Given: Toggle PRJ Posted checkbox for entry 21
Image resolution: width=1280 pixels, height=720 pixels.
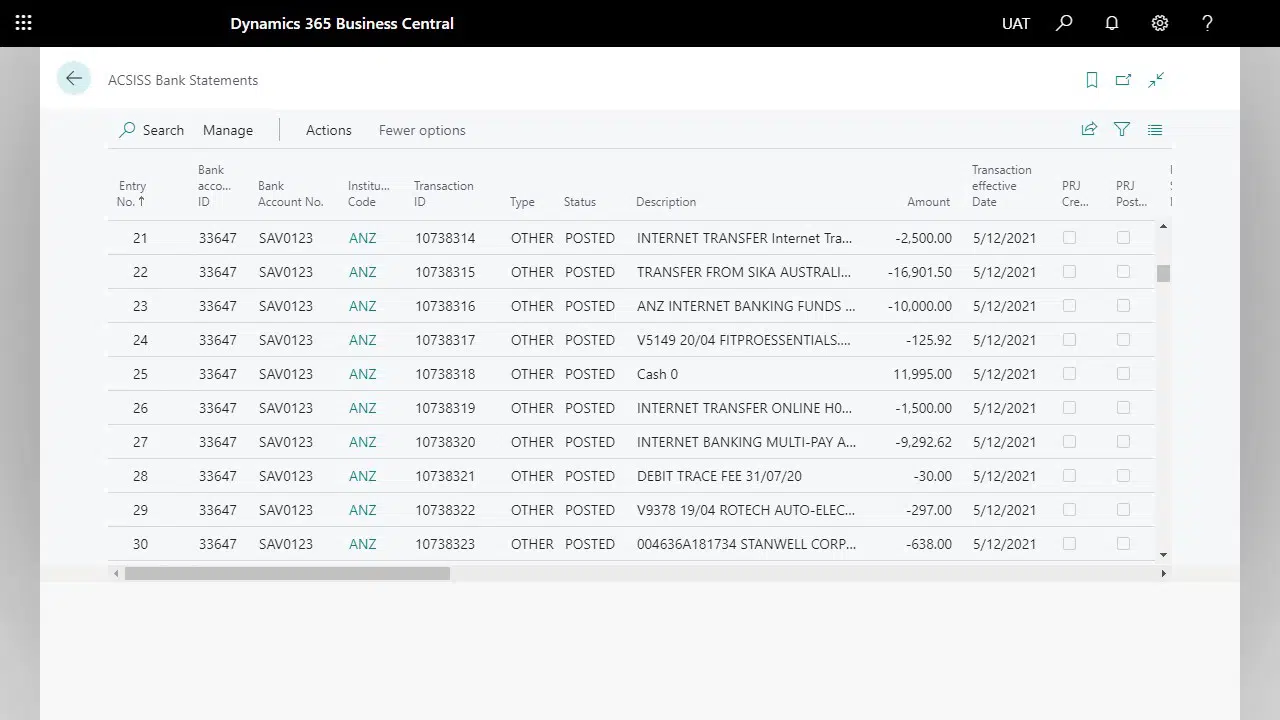Looking at the screenshot, I should coord(1123,238).
